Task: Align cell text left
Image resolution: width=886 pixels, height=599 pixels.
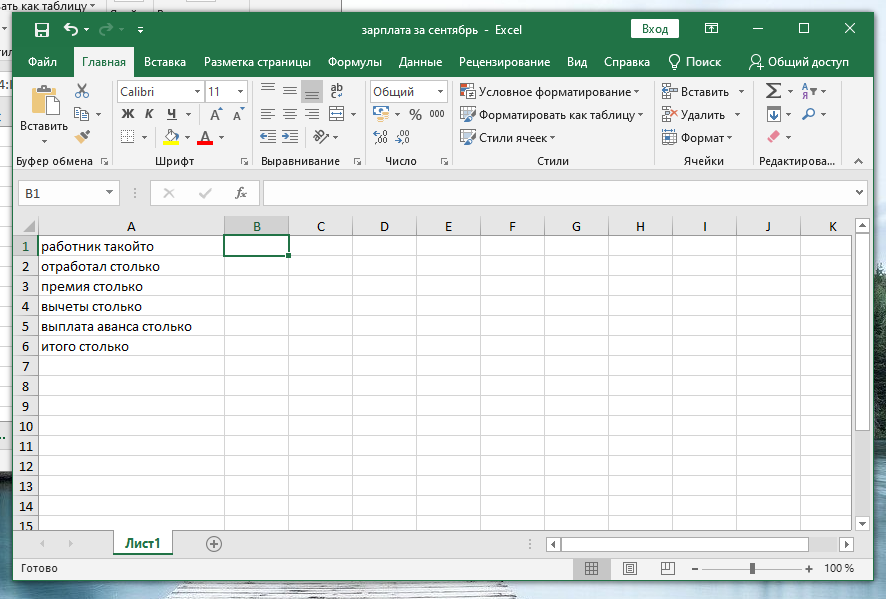Action: tap(268, 114)
